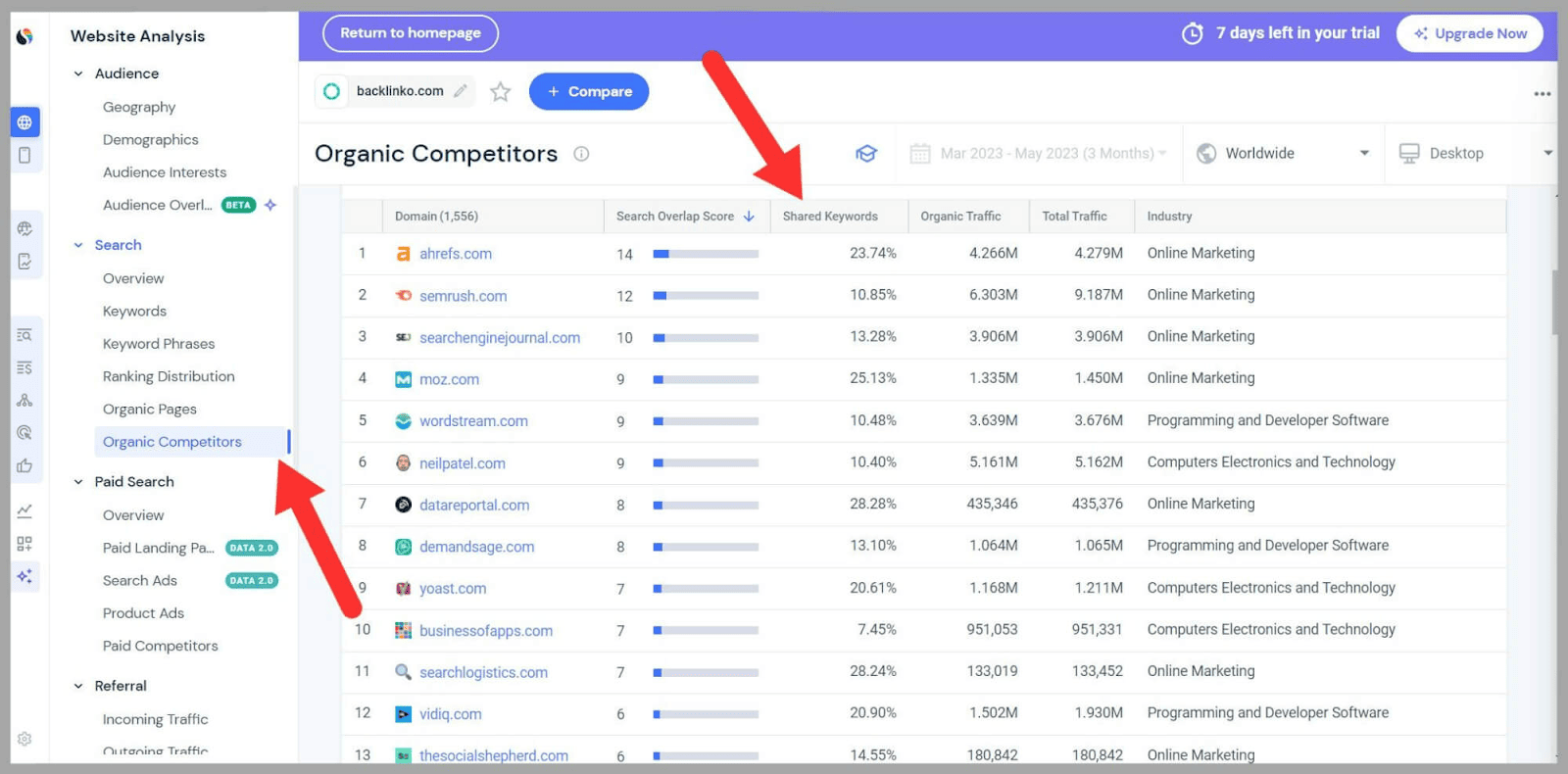Image resolution: width=1568 pixels, height=774 pixels.
Task: Click the keyword search list icon
Action: pyautogui.click(x=24, y=335)
